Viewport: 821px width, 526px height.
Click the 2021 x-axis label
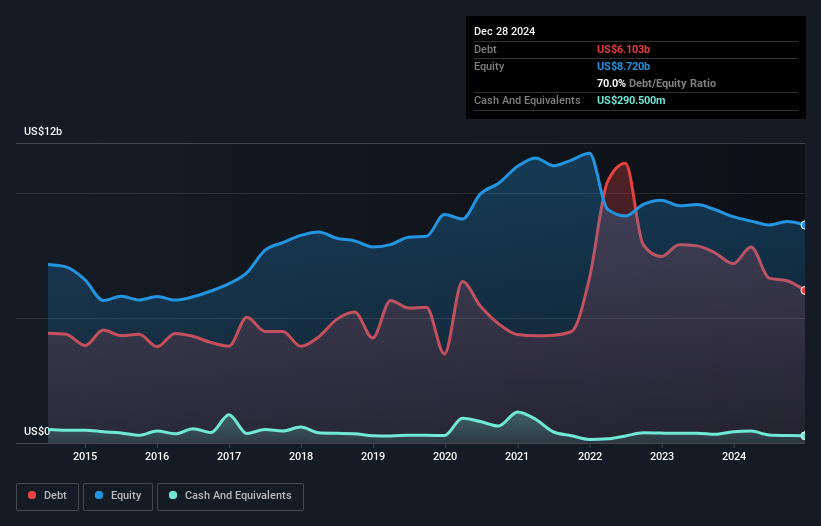[x=517, y=456]
